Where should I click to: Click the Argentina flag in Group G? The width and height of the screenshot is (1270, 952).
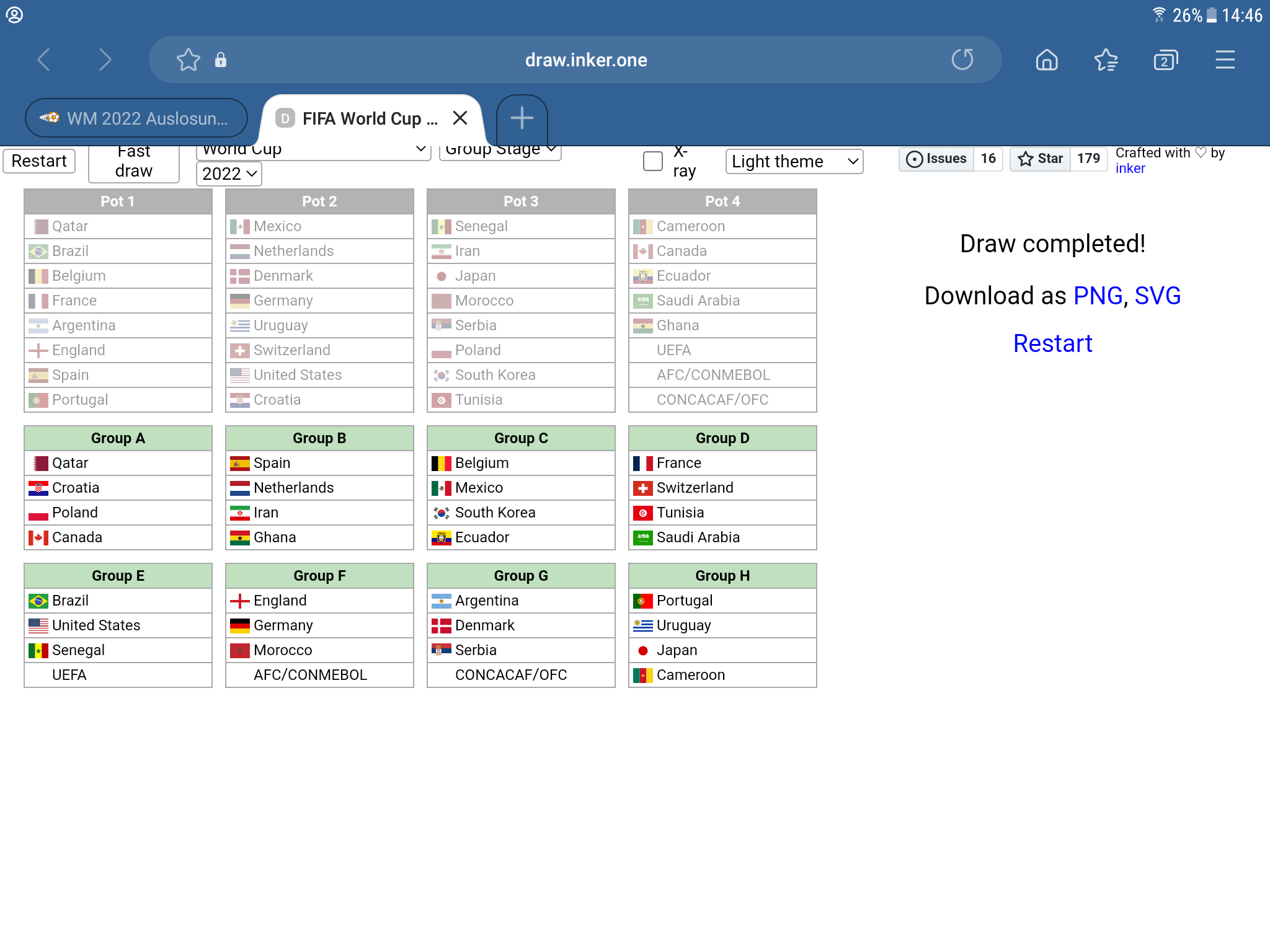click(442, 601)
